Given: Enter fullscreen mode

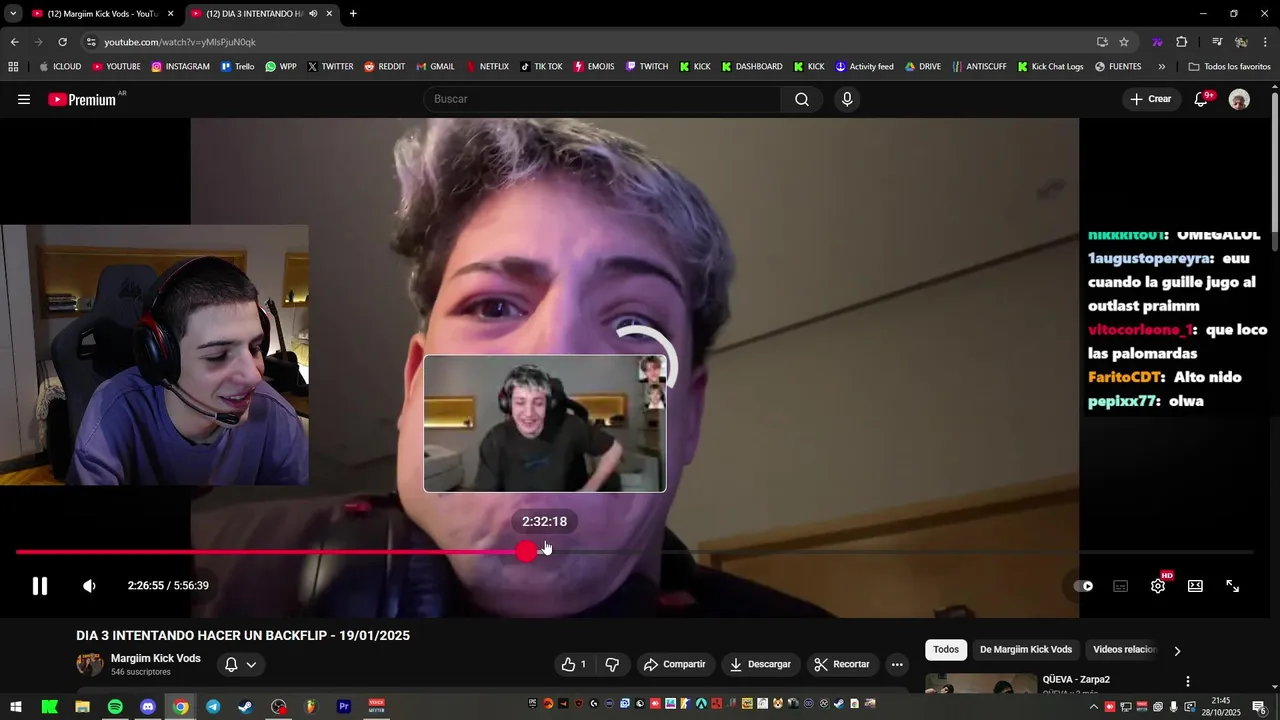Looking at the screenshot, I should coord(1233,586).
